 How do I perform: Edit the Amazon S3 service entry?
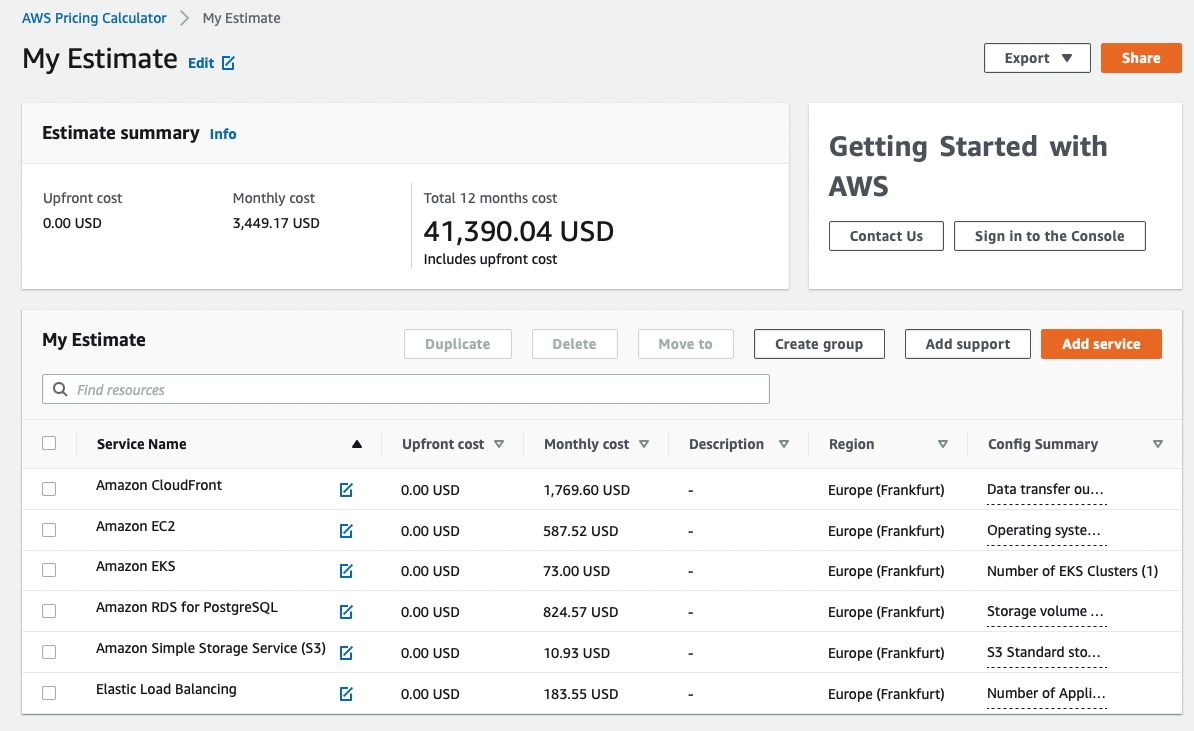coord(346,653)
